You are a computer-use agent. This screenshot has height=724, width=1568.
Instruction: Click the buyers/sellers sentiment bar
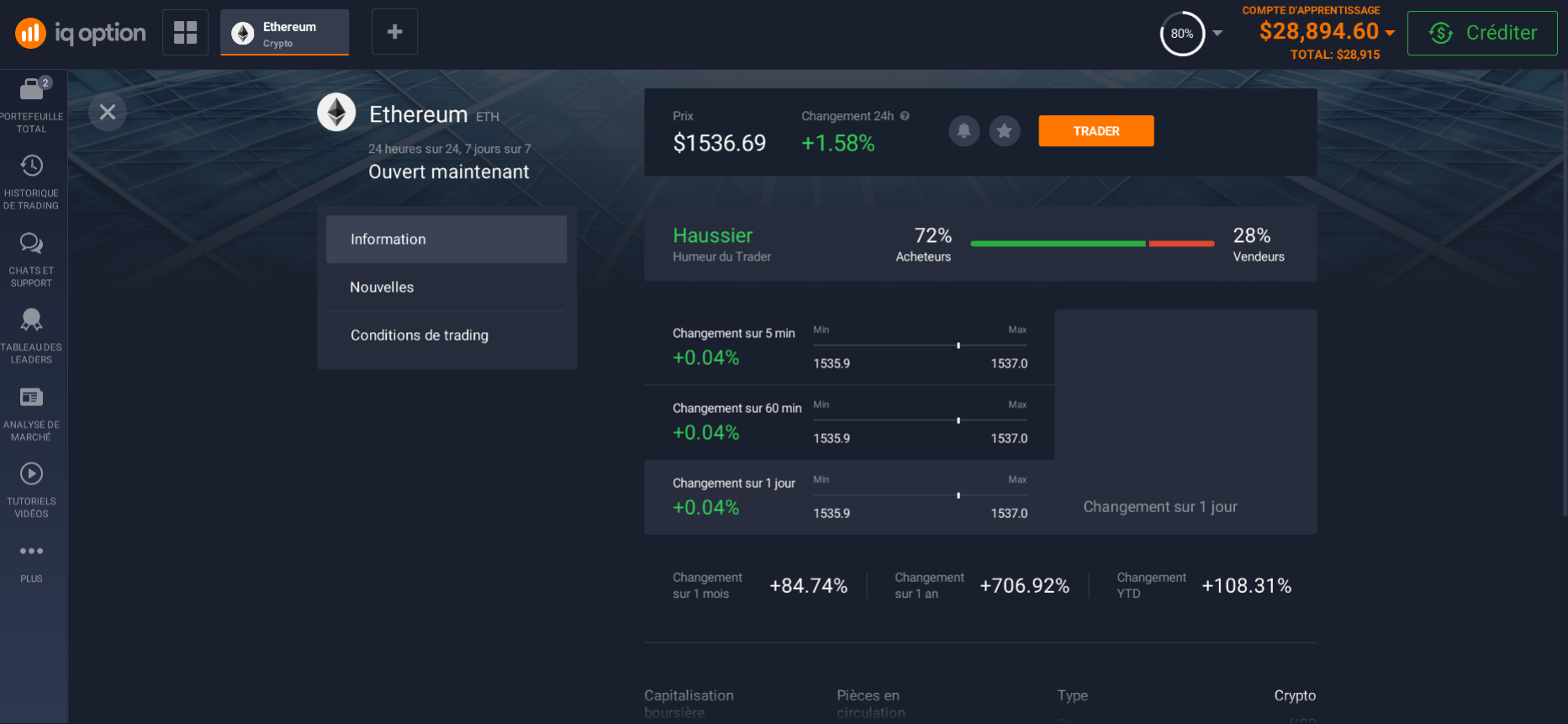tap(1092, 244)
